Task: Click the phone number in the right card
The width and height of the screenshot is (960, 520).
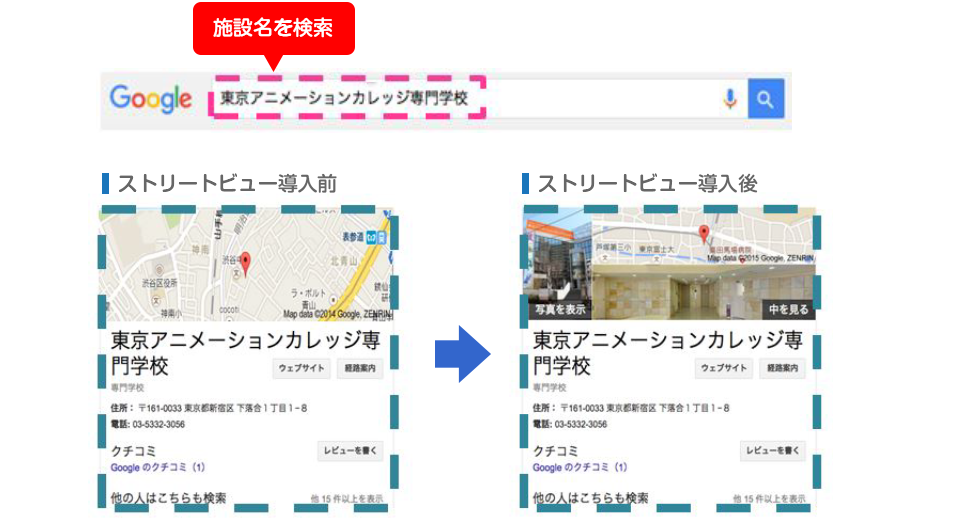Action: point(581,424)
